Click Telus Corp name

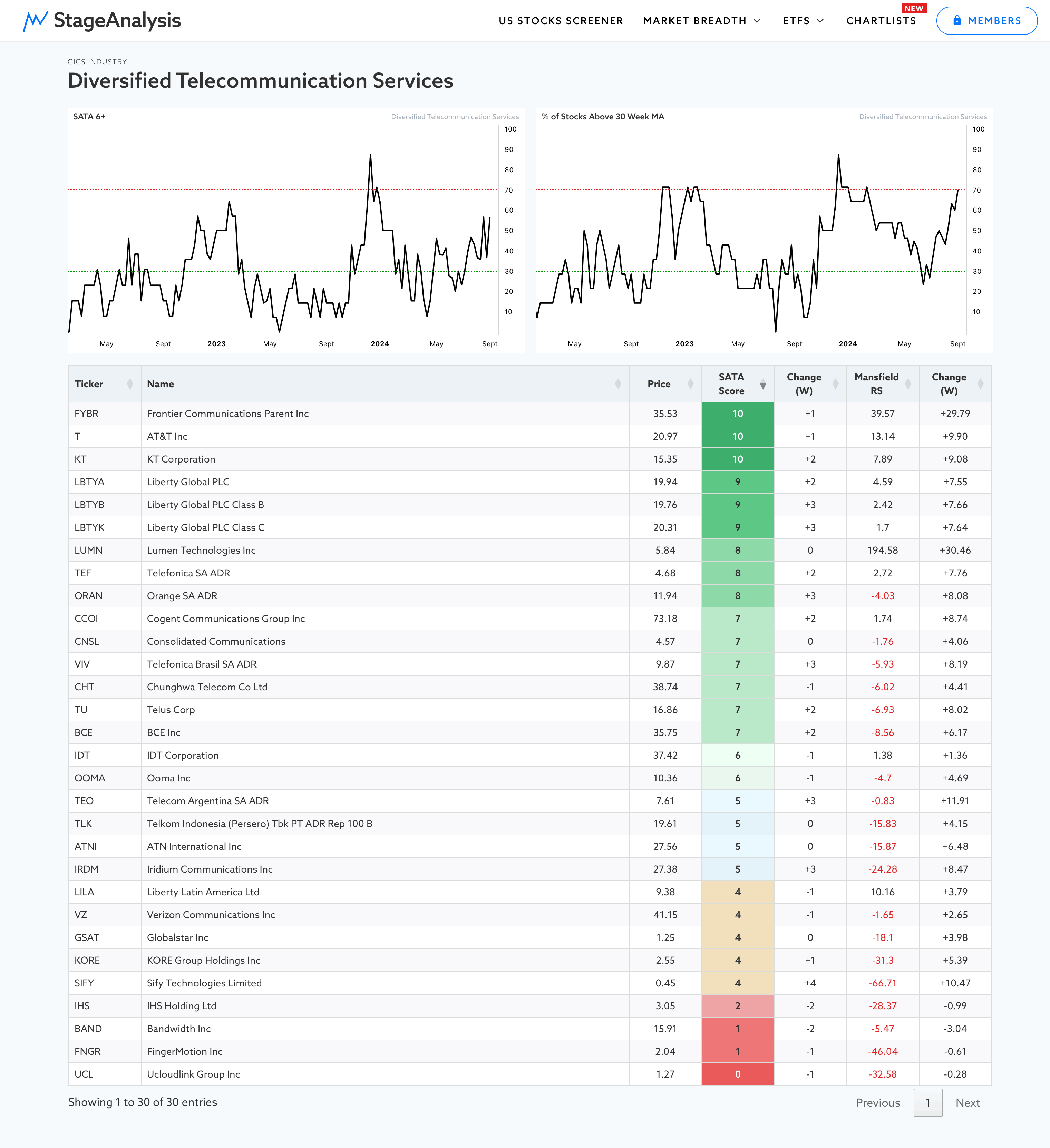tap(171, 710)
